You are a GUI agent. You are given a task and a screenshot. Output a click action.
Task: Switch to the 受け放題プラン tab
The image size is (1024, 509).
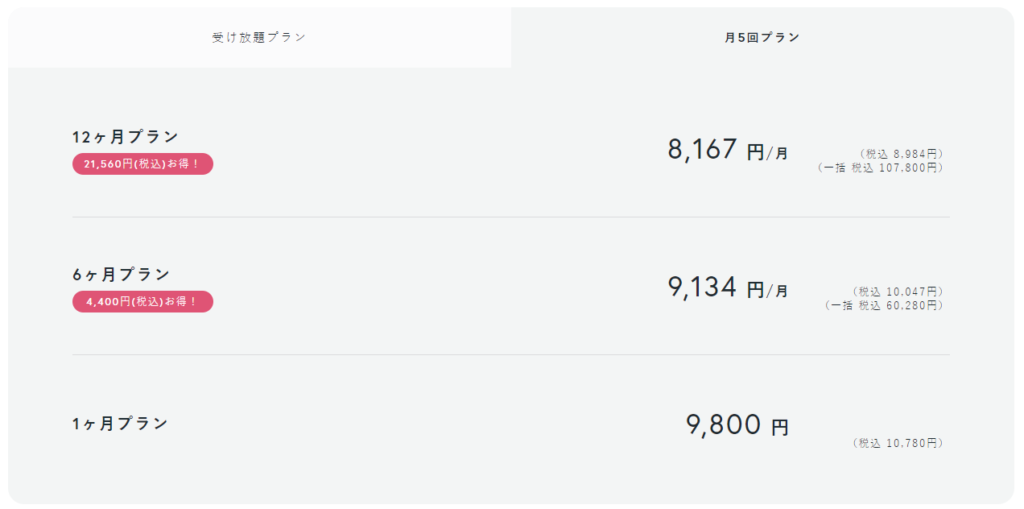coord(259,38)
